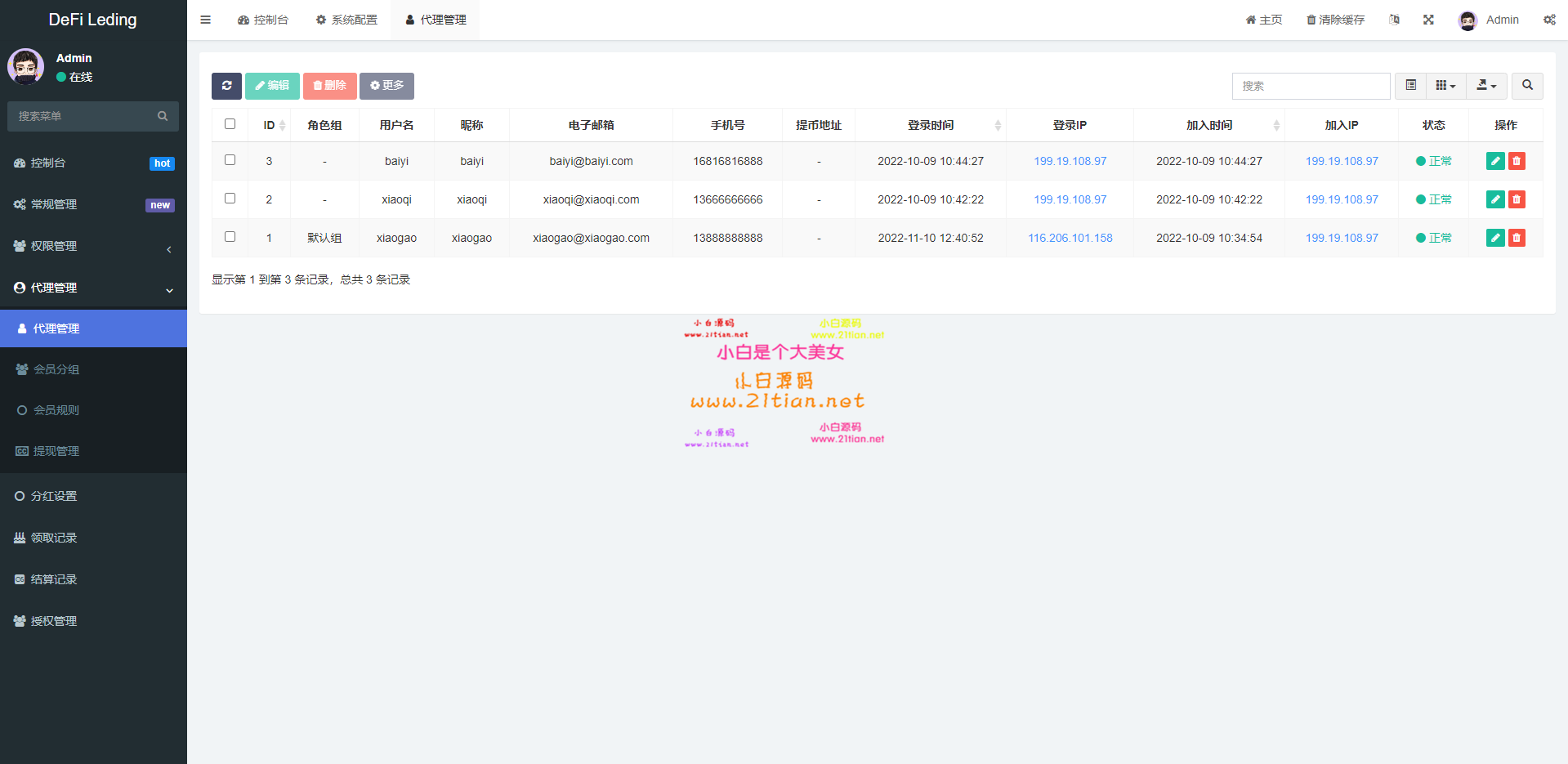Click the search magnifier button beside export
The width and height of the screenshot is (1568, 764).
click(1526, 86)
